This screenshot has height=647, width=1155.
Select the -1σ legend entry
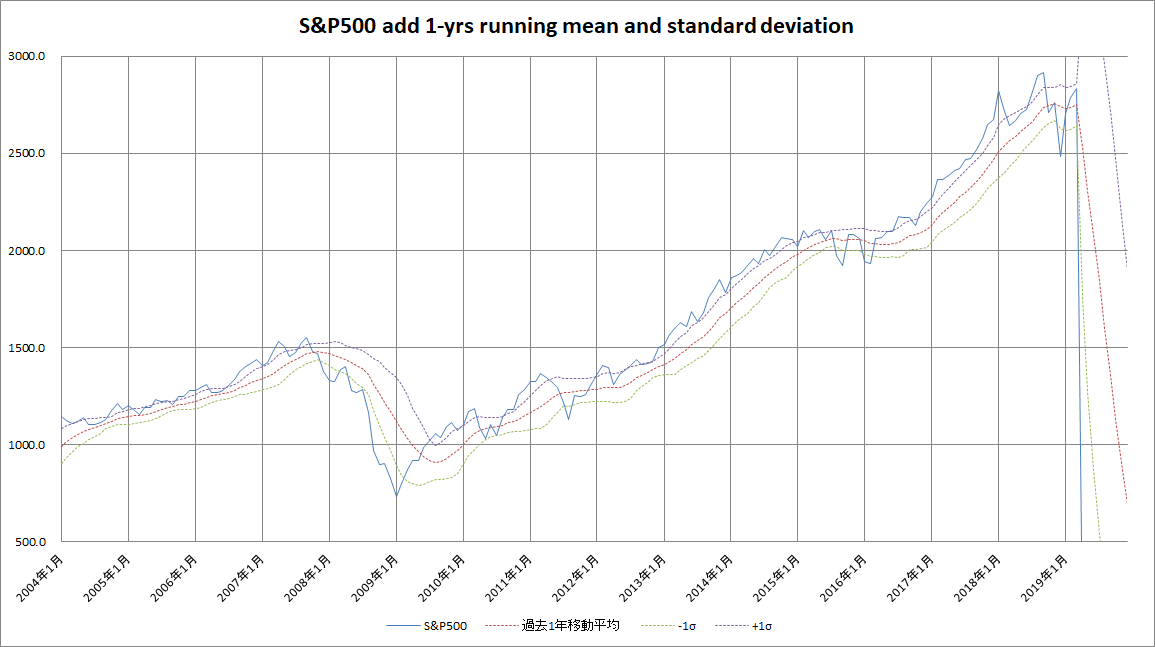668,626
